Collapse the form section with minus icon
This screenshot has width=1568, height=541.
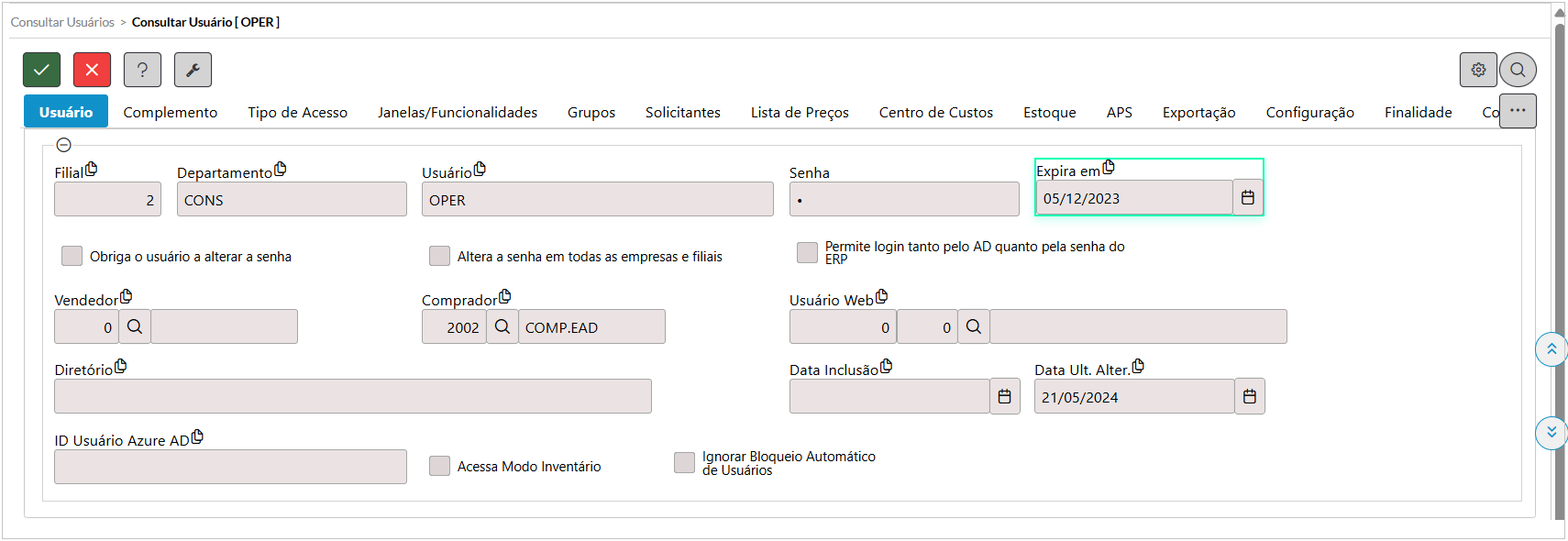point(64,145)
